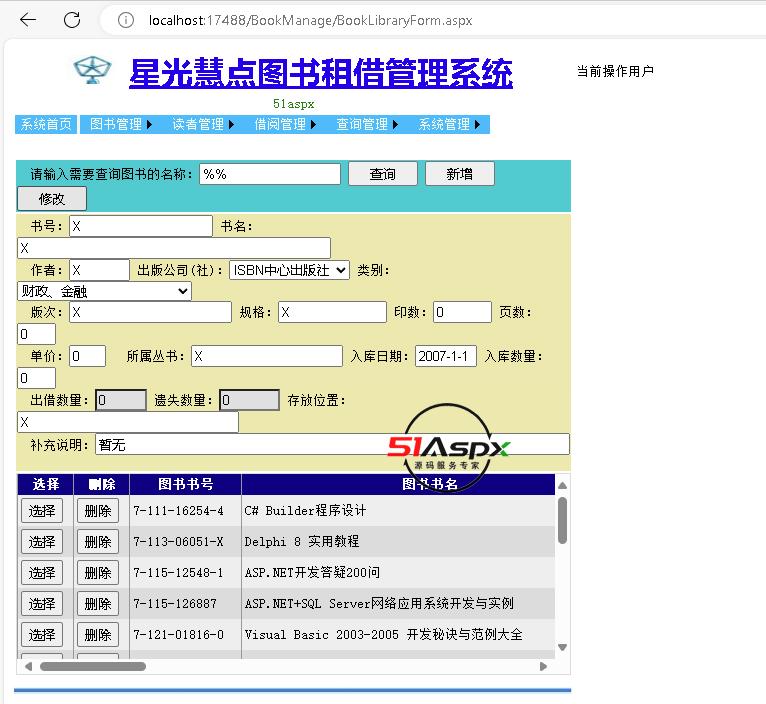
Task: Focus the 入库数量 input field
Action: [x=37, y=378]
